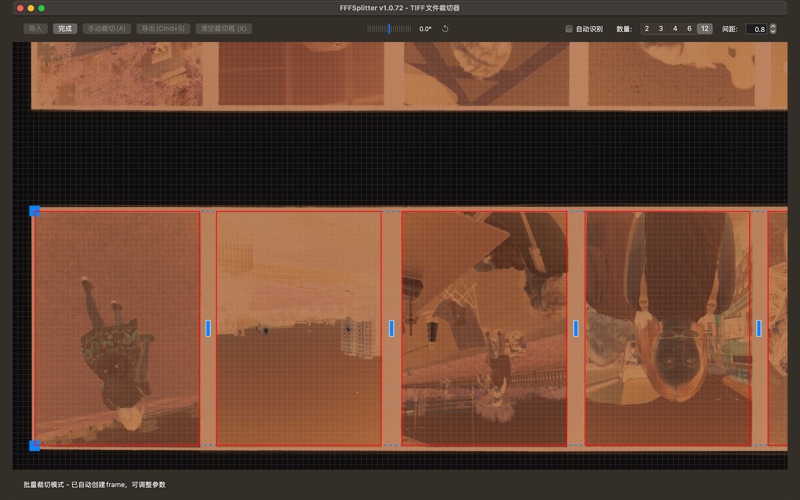The width and height of the screenshot is (800, 500).
Task: Select 手动裁切 (A) manual crop button
Action: point(107,29)
